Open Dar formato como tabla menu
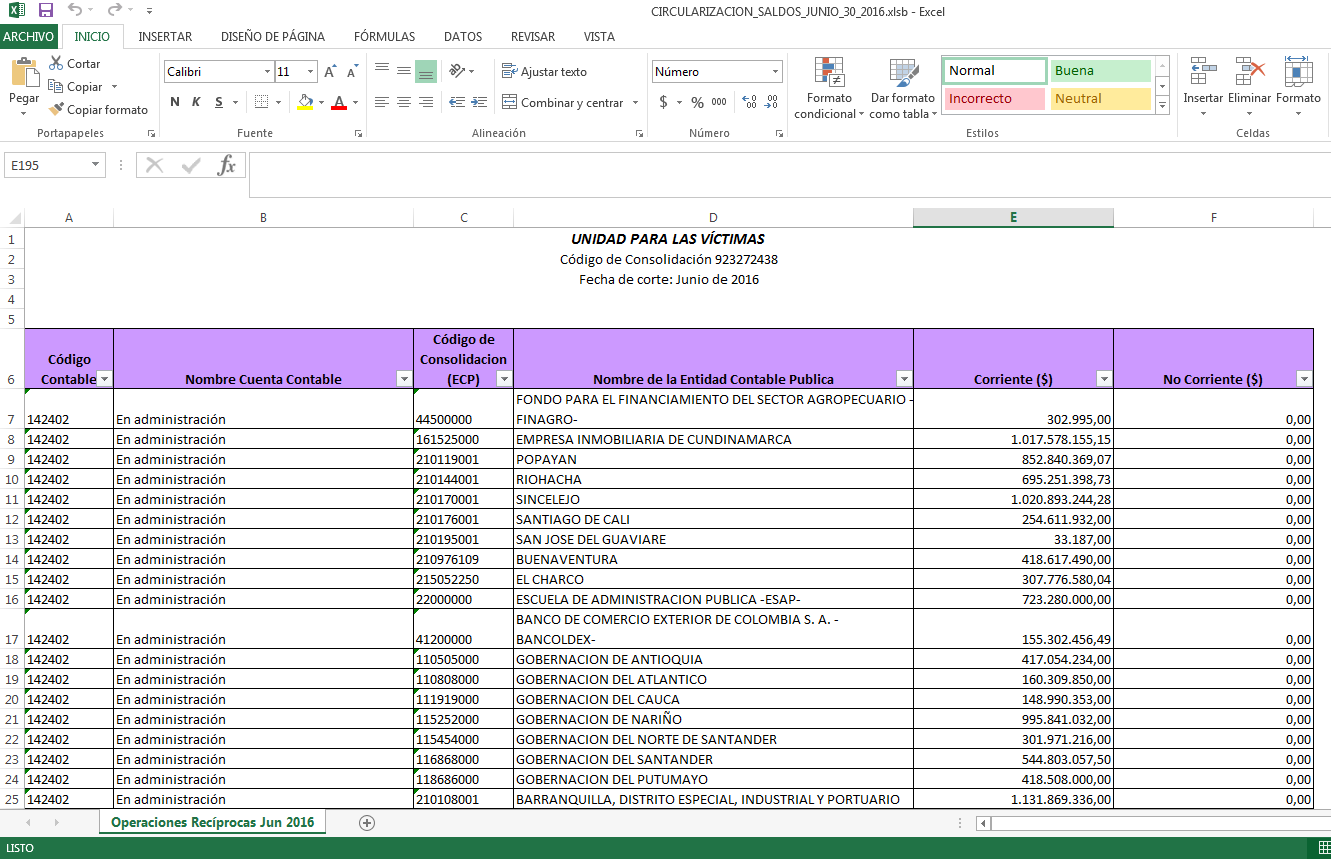1331x859 pixels. [x=903, y=88]
